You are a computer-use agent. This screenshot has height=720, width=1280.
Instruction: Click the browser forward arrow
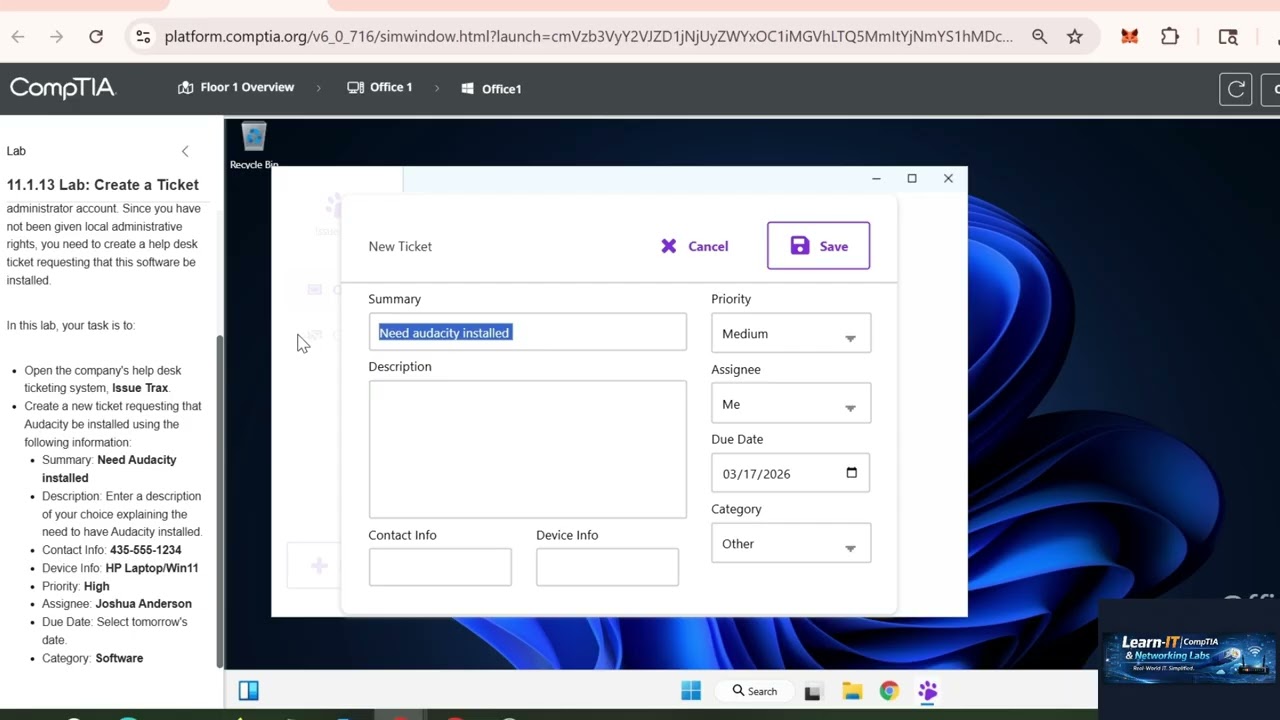pos(57,37)
